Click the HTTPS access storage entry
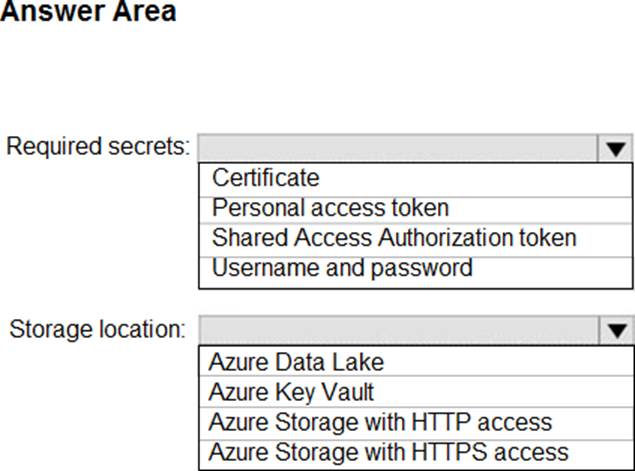635x471 pixels. point(388,451)
